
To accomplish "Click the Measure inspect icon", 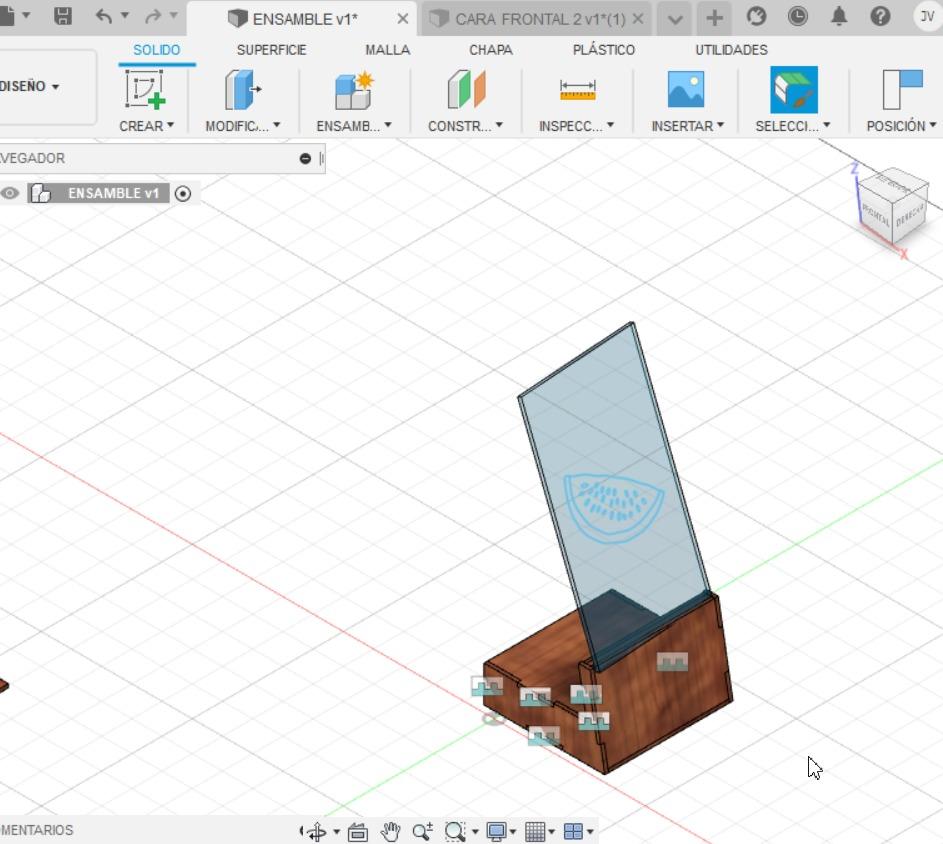I will pos(577,90).
